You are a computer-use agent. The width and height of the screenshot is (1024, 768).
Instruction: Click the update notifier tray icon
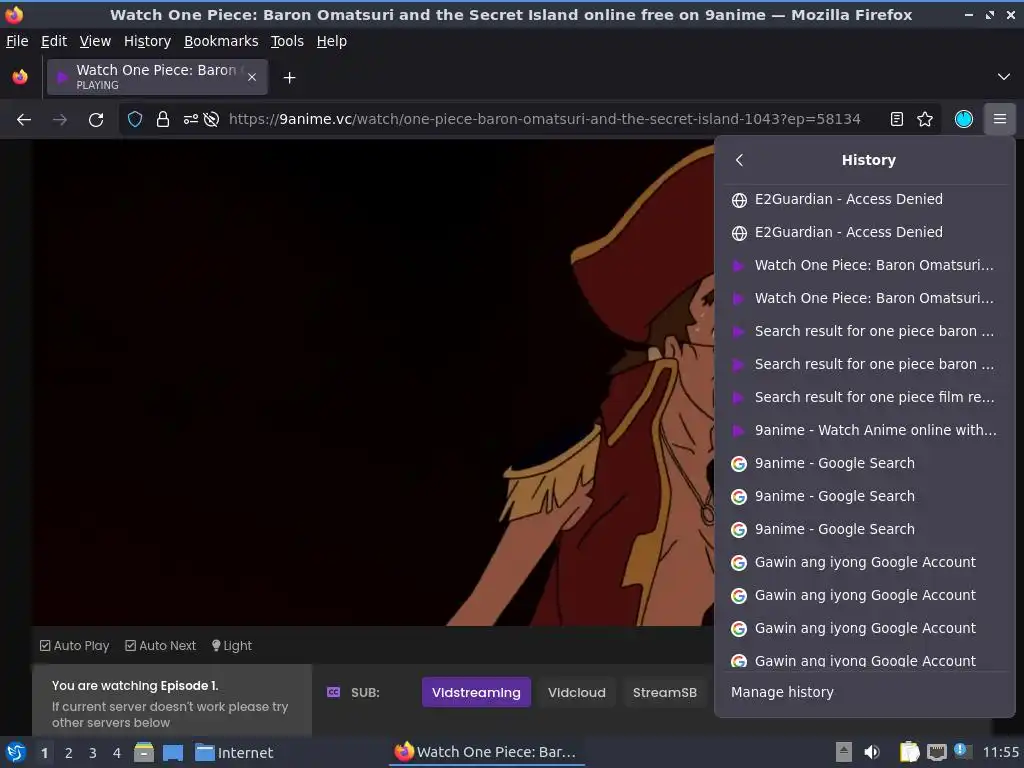pyautogui.click(x=961, y=751)
